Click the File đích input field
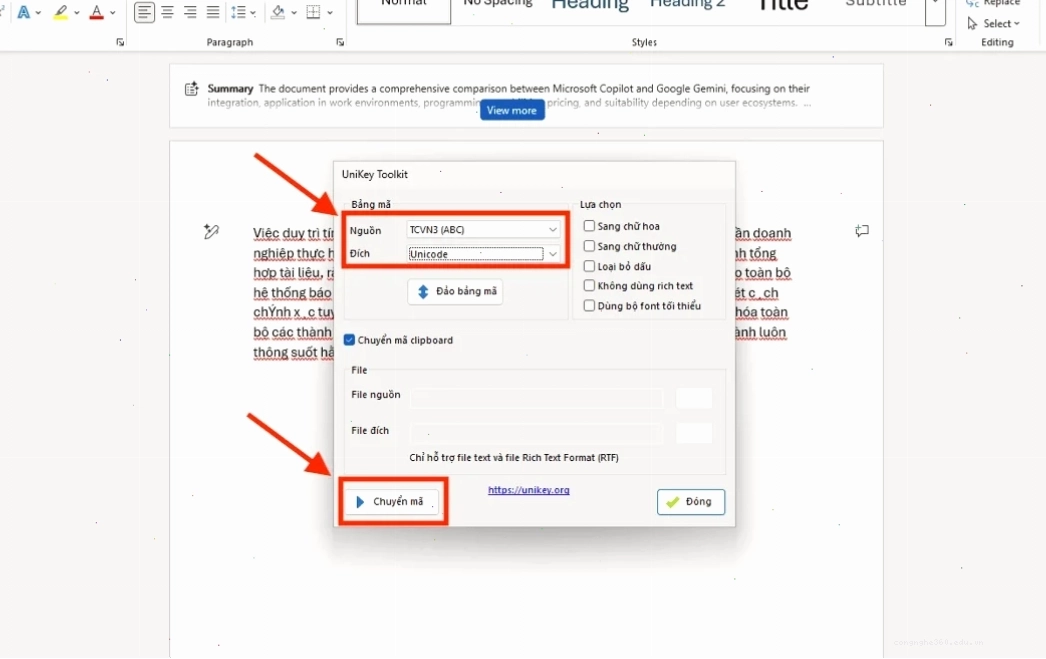 (x=537, y=434)
